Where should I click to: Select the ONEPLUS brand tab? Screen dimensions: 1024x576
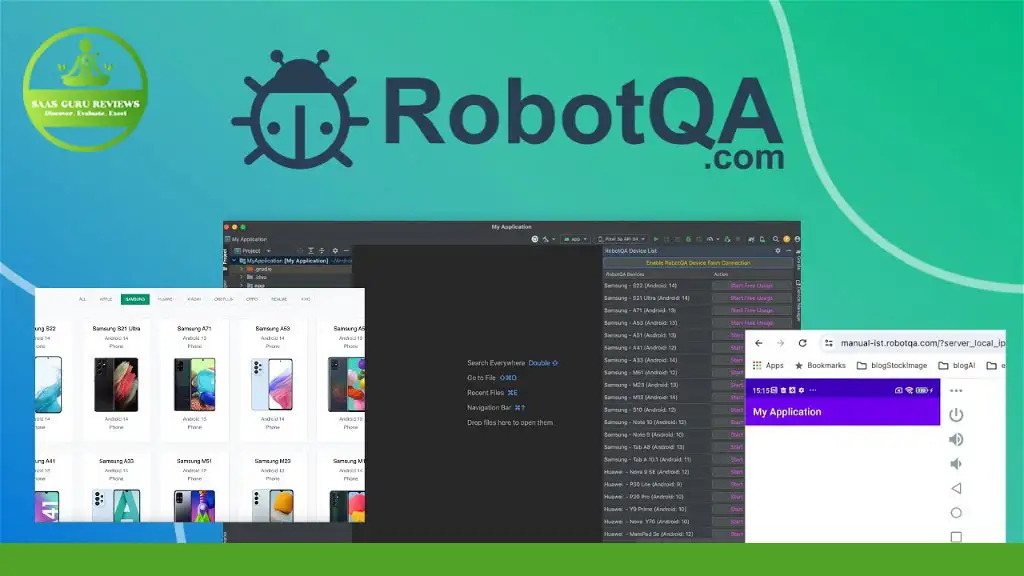(x=223, y=299)
